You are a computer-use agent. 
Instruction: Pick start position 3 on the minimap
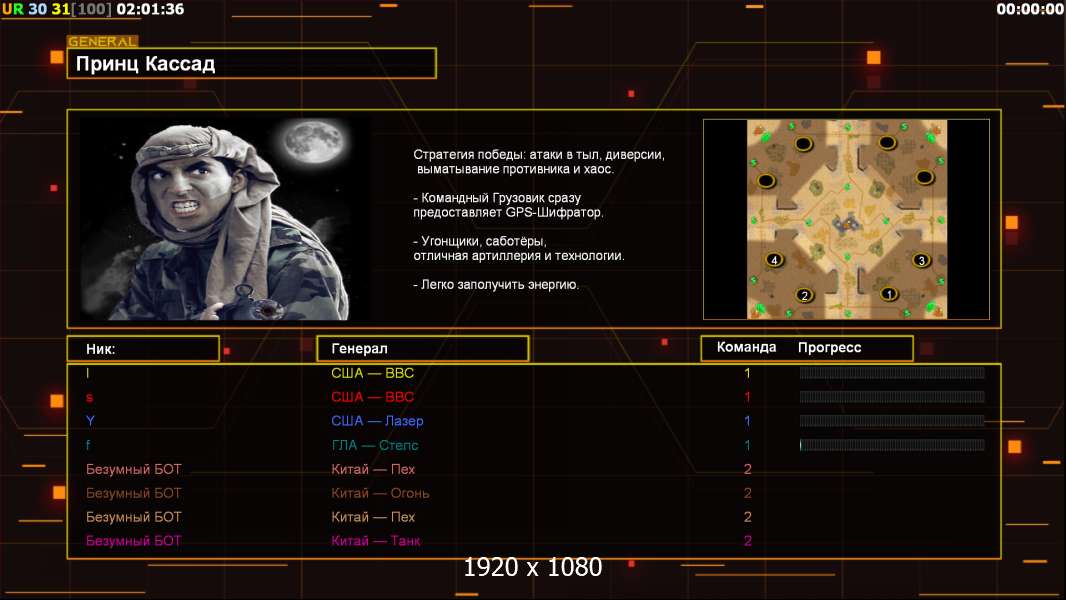tap(921, 260)
